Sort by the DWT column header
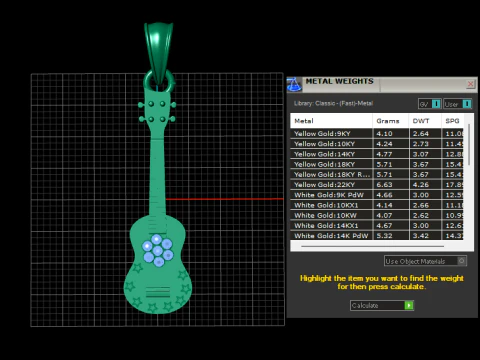480x360 pixels. pyautogui.click(x=425, y=121)
